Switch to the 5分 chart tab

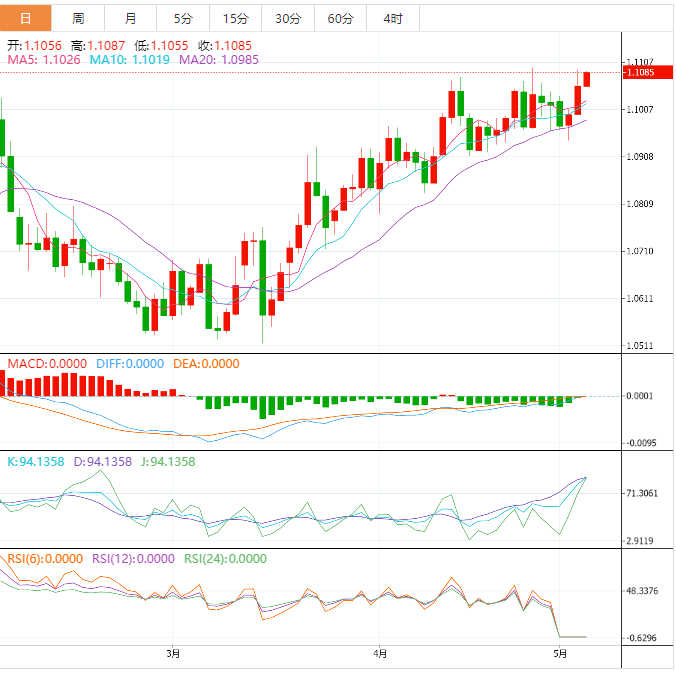coord(183,18)
